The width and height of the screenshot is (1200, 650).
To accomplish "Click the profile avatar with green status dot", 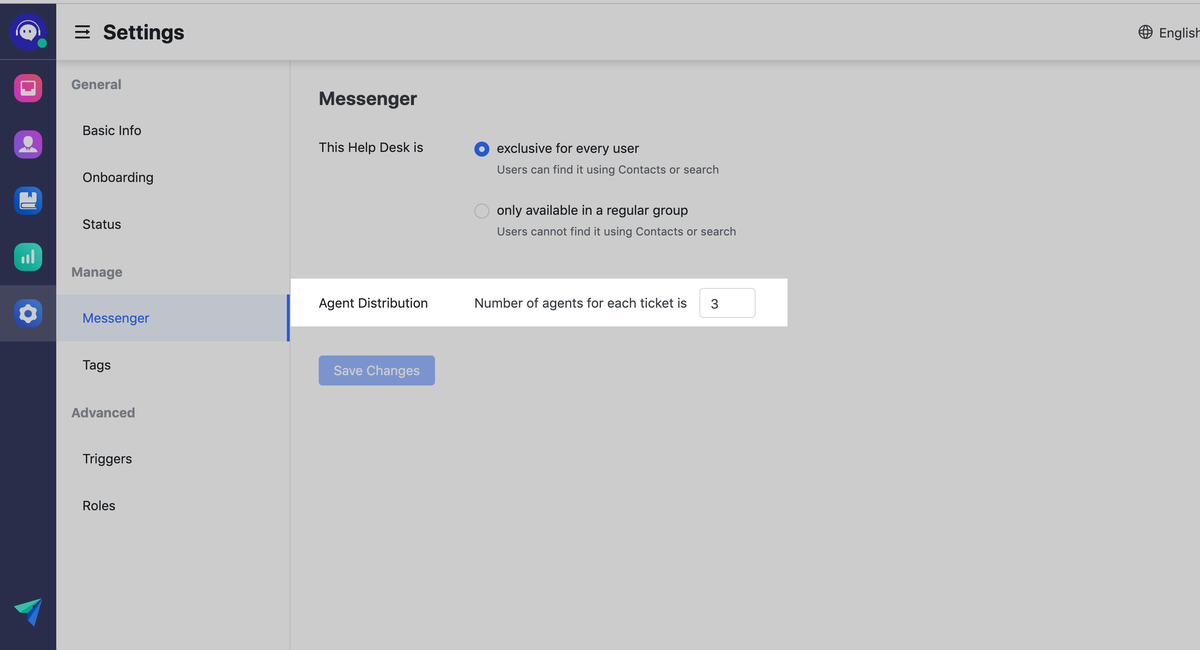I will (27, 30).
